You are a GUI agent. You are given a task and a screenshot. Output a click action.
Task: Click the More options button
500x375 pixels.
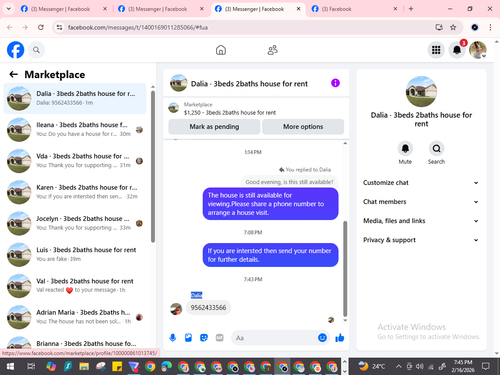(303, 127)
